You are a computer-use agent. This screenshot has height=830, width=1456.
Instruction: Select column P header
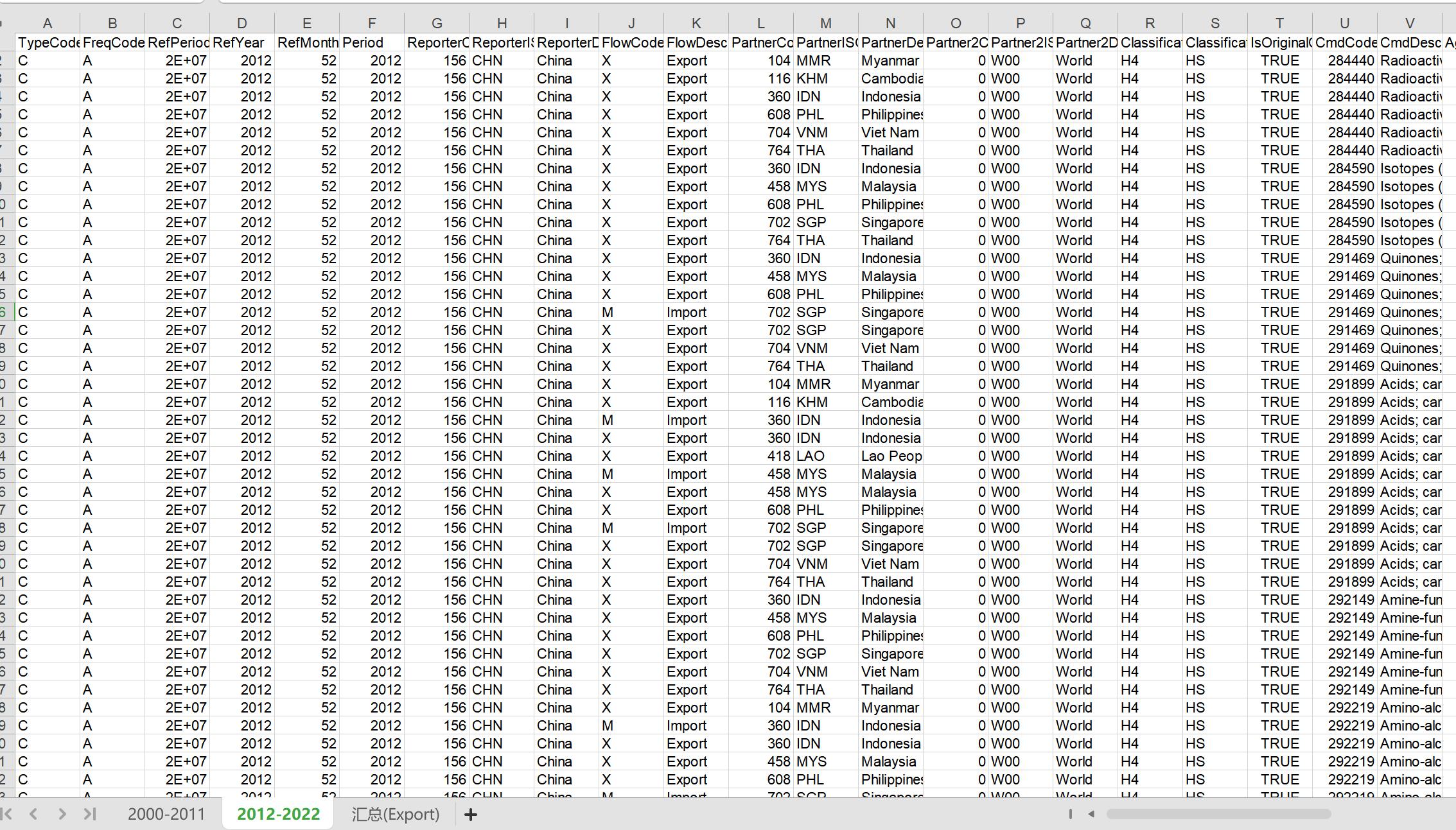coord(1020,24)
